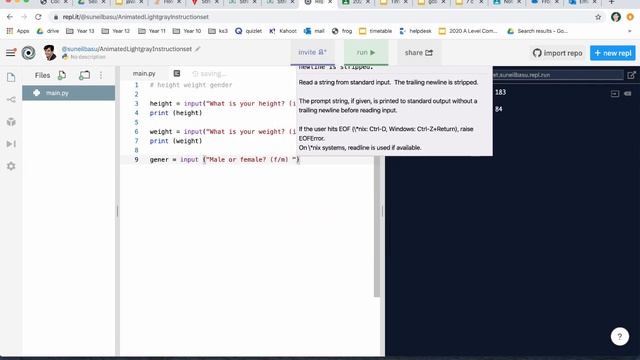Screen dimensions: 640x360
Task: Clear the console output icon
Action: (x=628, y=93)
